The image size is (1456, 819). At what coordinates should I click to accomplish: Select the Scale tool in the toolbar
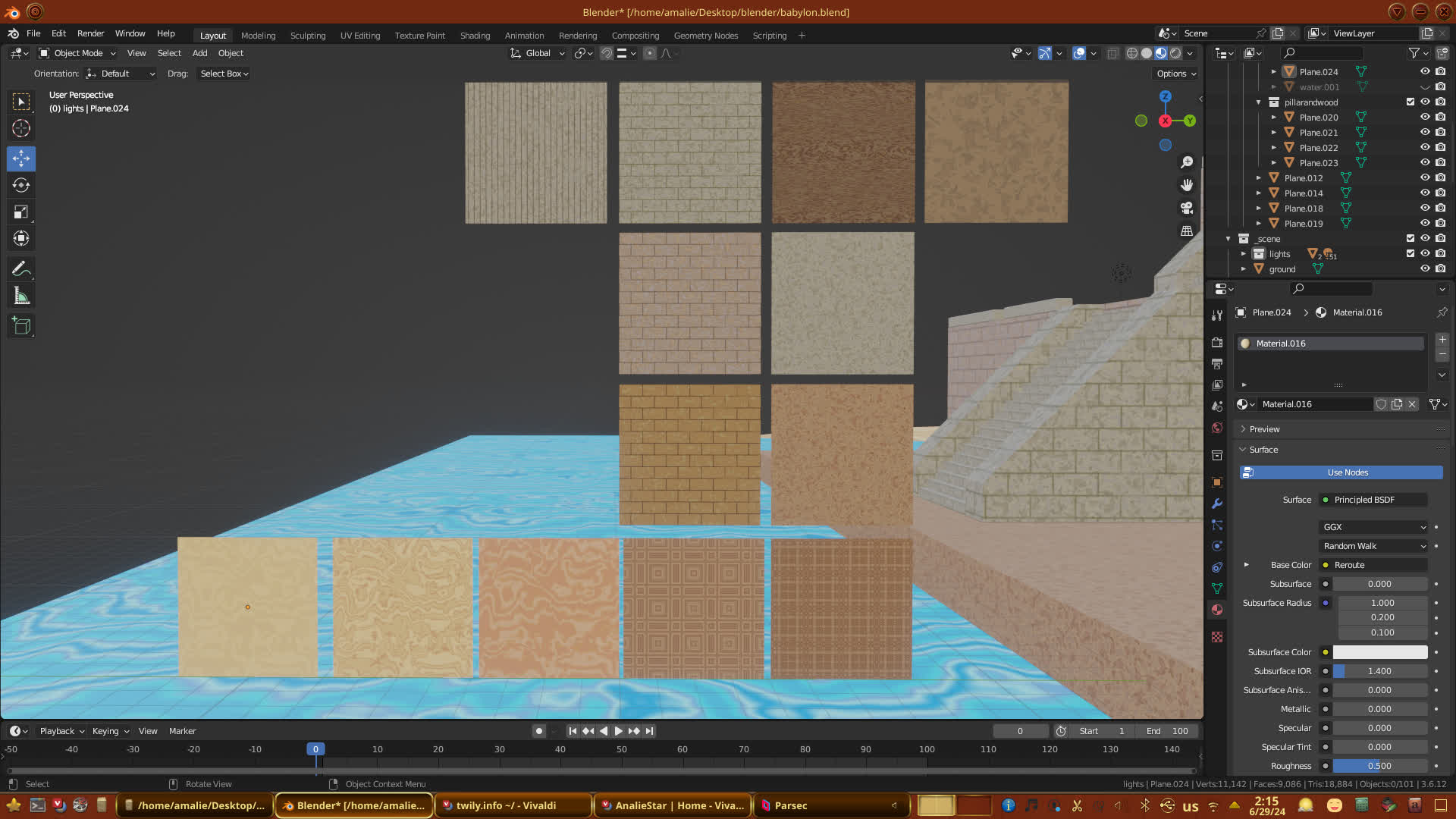21,212
